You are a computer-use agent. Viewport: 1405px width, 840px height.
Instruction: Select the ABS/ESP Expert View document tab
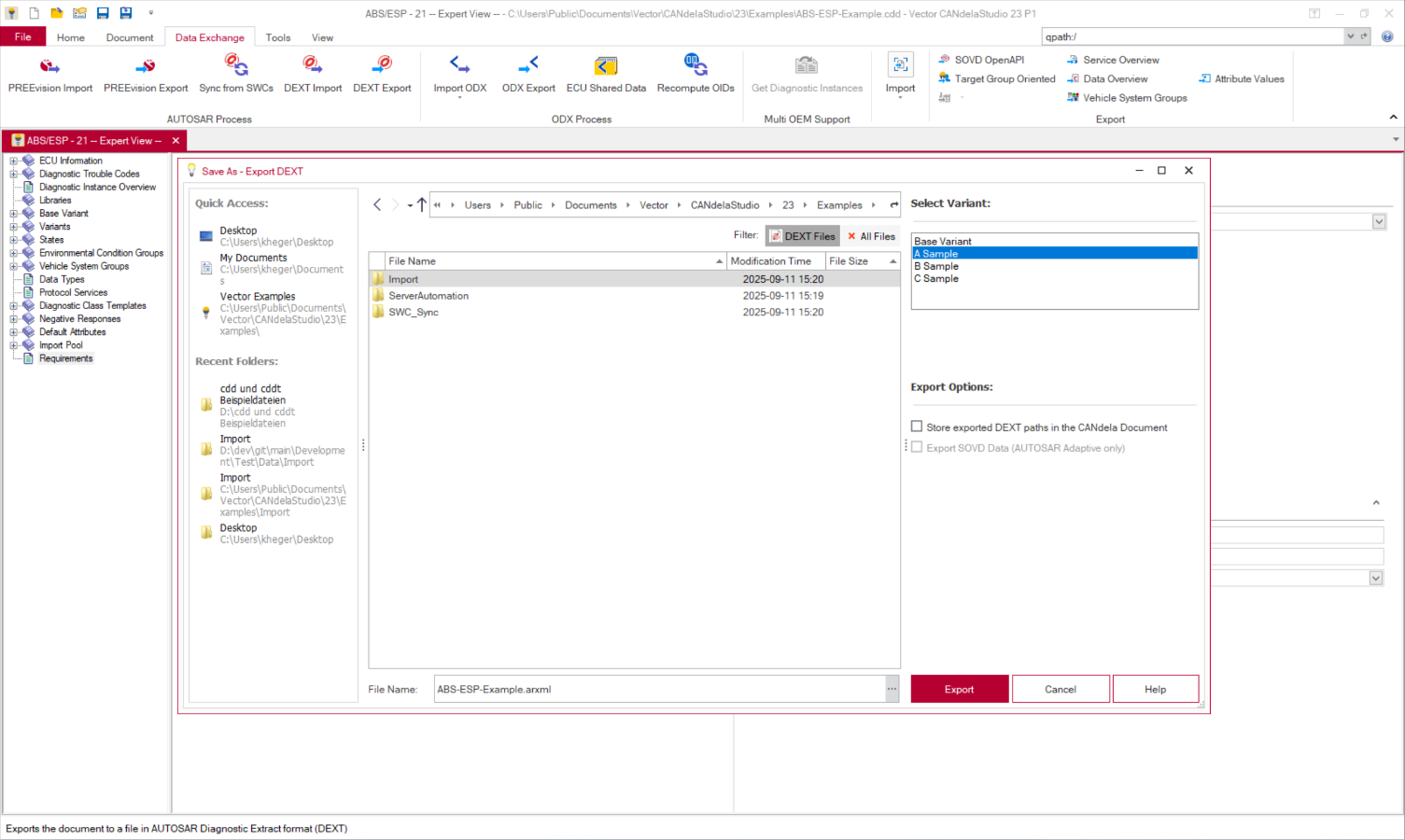click(x=92, y=140)
